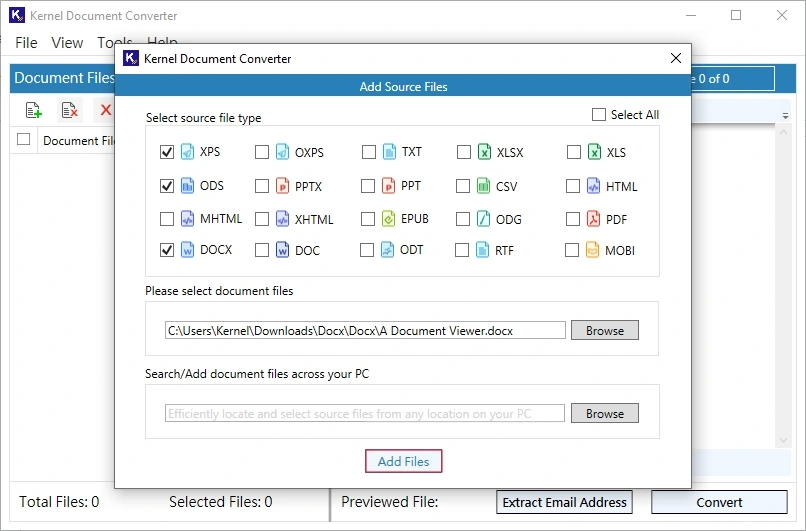Image resolution: width=806 pixels, height=531 pixels.
Task: Uncheck the XPS checkbox
Action: coord(167,152)
